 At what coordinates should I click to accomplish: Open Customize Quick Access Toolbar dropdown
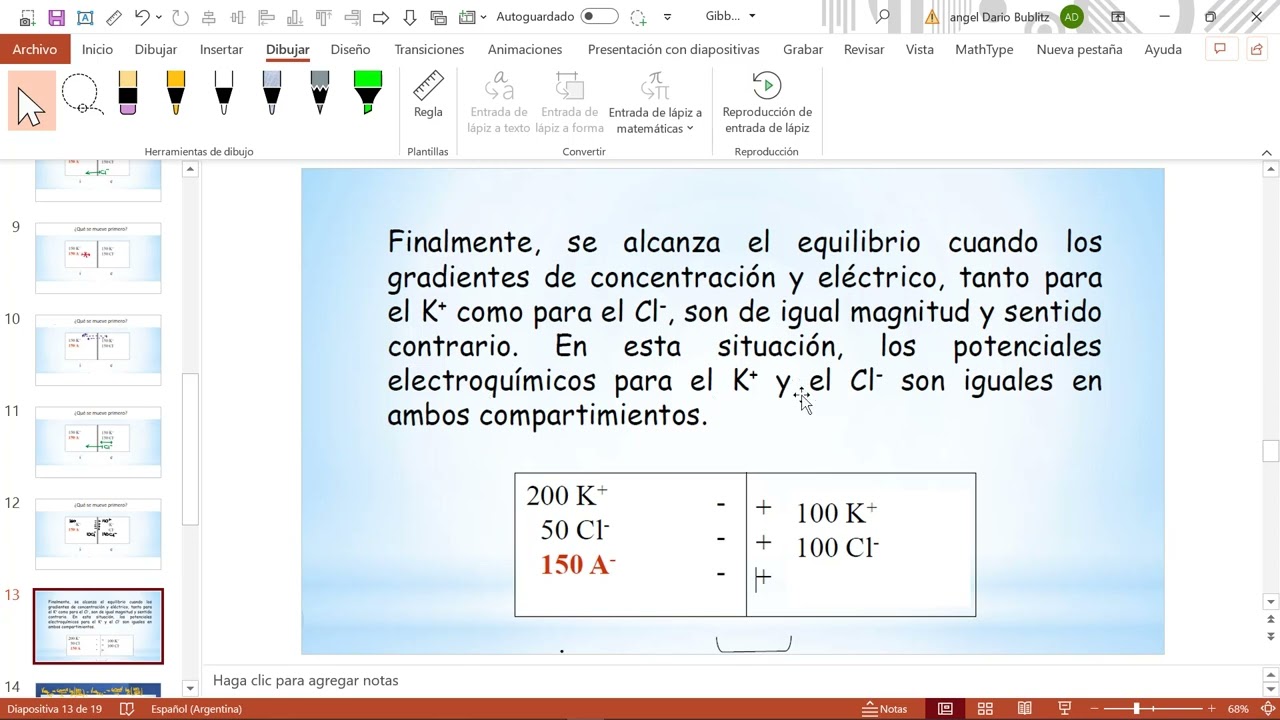(667, 17)
